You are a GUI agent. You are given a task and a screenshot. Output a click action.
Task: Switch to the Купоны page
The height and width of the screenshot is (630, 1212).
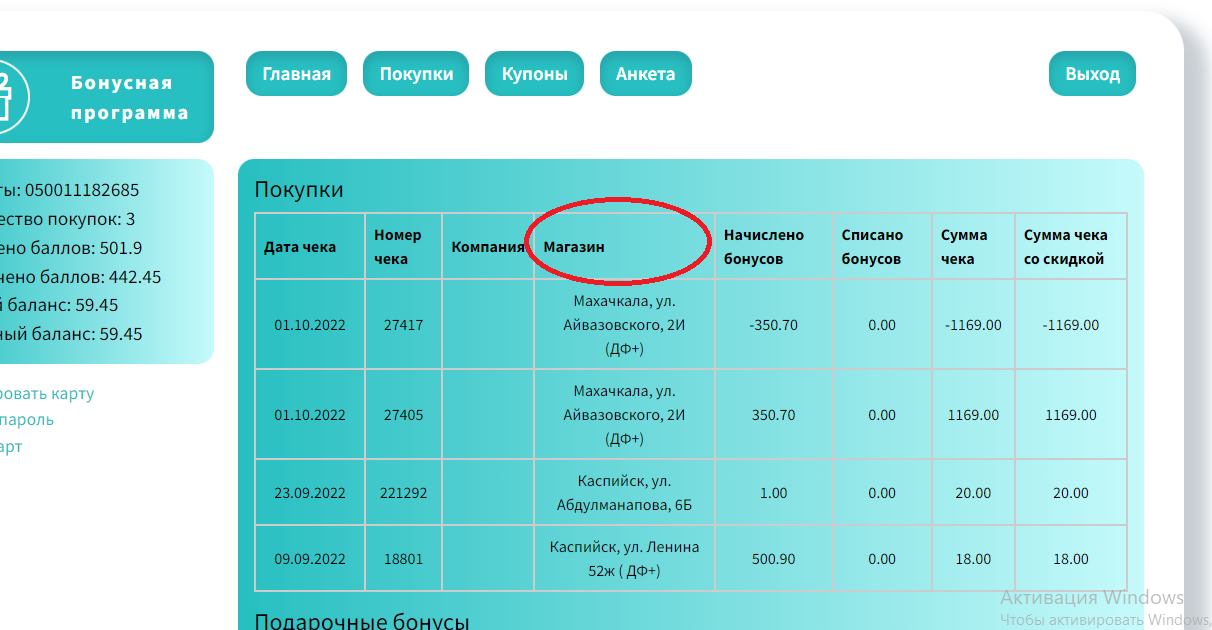(x=534, y=74)
